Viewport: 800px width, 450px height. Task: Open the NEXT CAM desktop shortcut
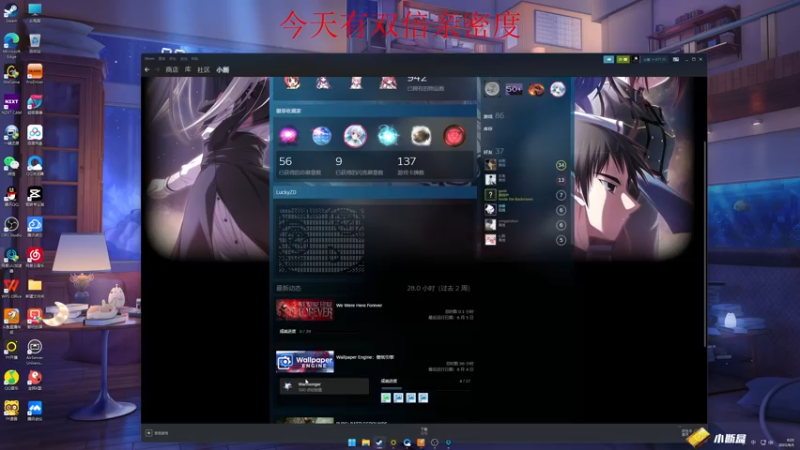coord(11,104)
